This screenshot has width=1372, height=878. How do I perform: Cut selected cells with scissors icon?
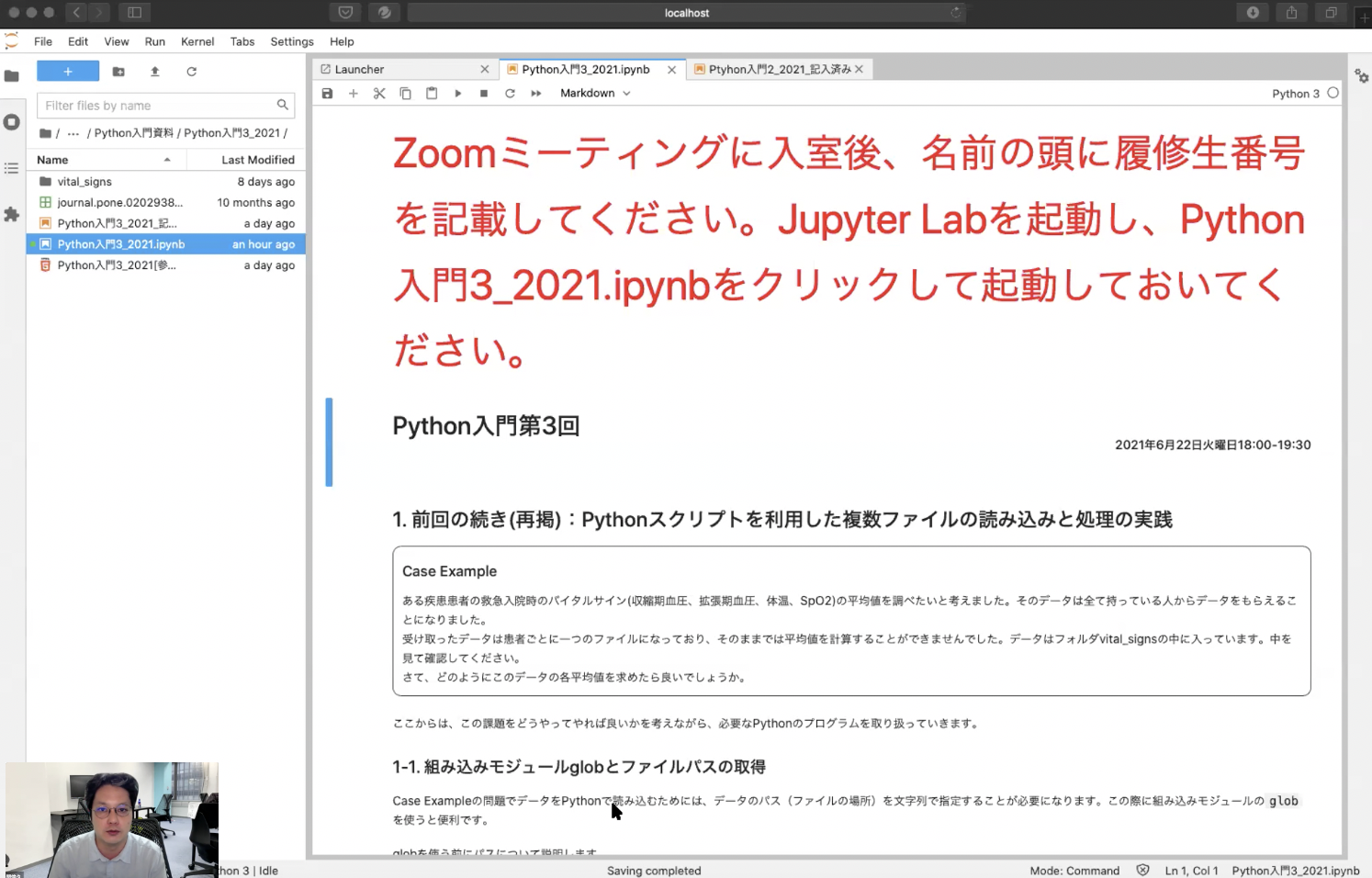point(379,94)
